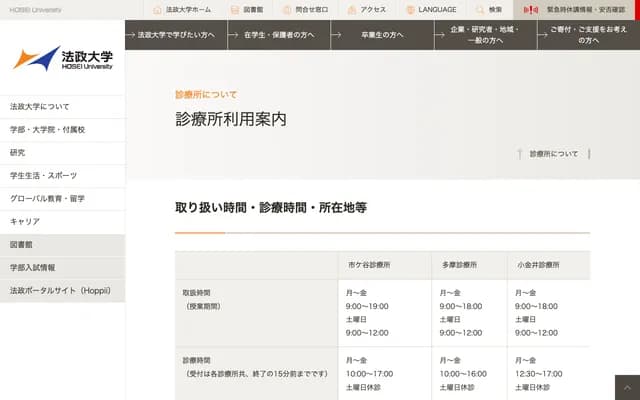Click the home icon beside 法政大学ホーム

coord(157,9)
